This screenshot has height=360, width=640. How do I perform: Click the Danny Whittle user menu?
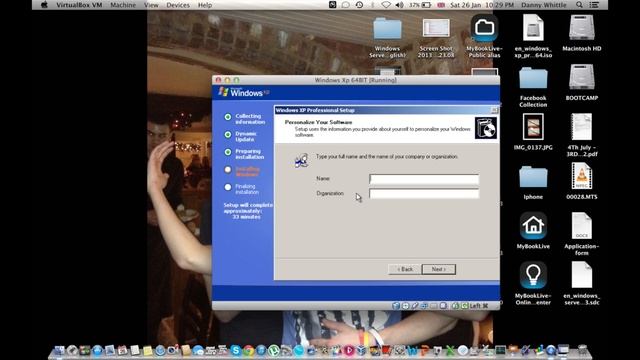(x=544, y=5)
